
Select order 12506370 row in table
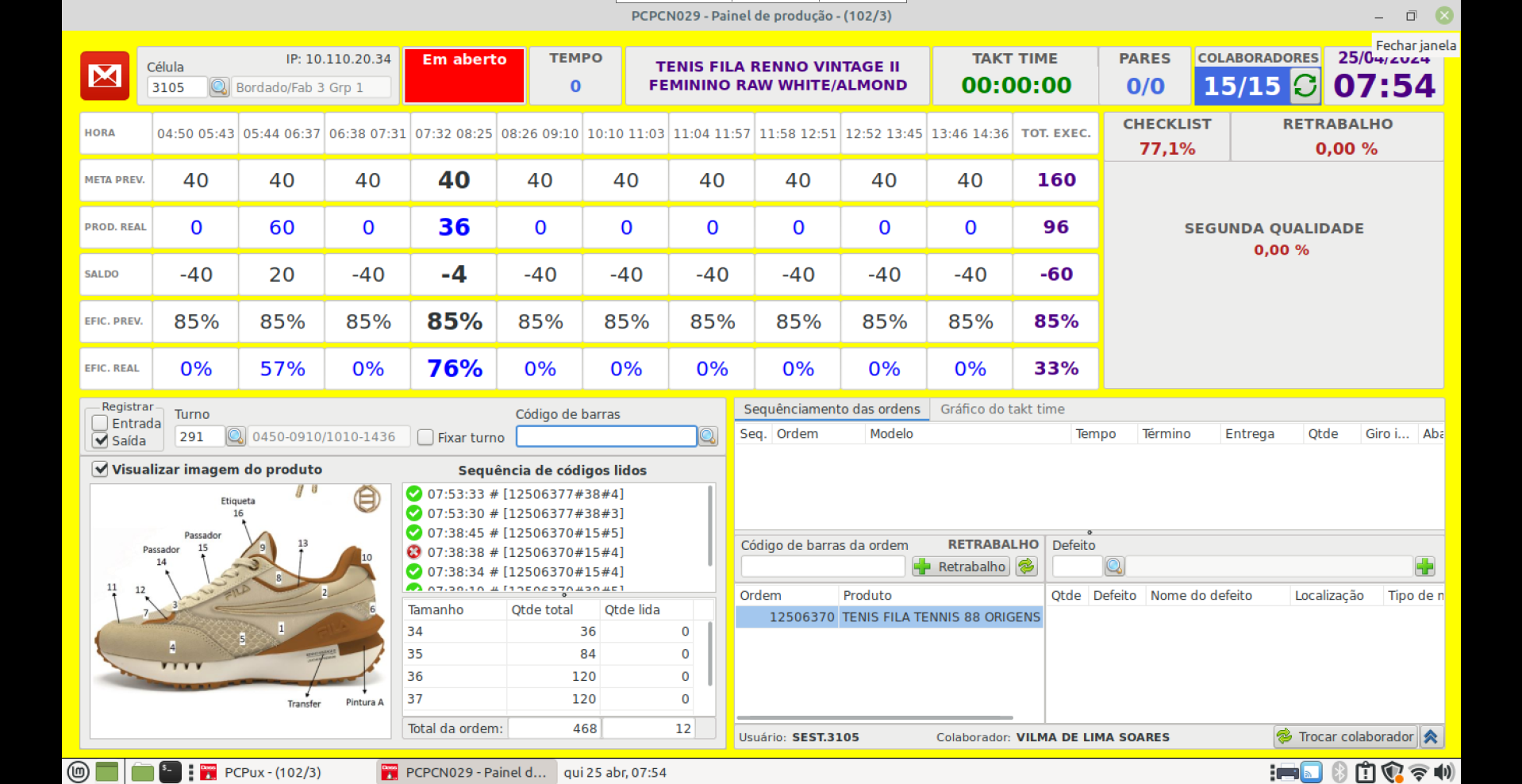click(x=889, y=617)
